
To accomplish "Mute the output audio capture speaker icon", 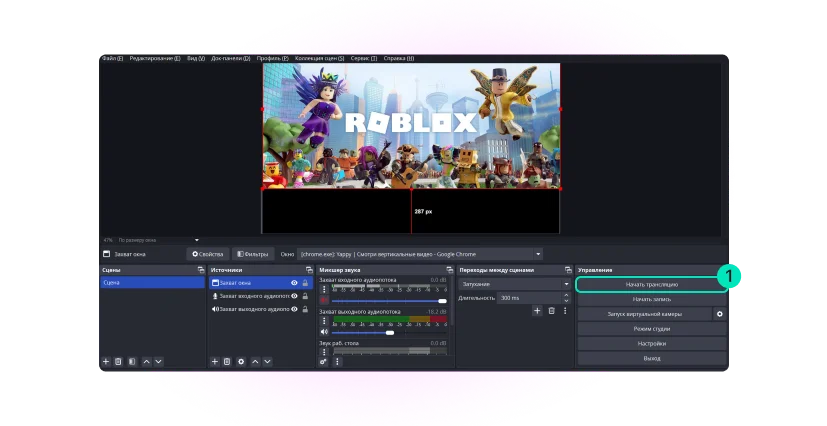I will click(x=324, y=331).
